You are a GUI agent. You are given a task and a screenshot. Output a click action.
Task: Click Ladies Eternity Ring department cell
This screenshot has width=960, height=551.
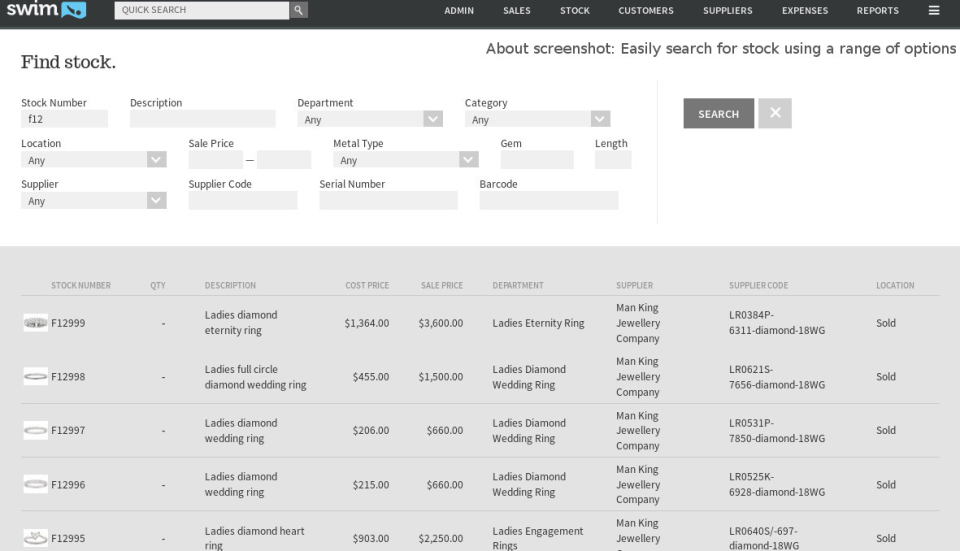(538, 323)
